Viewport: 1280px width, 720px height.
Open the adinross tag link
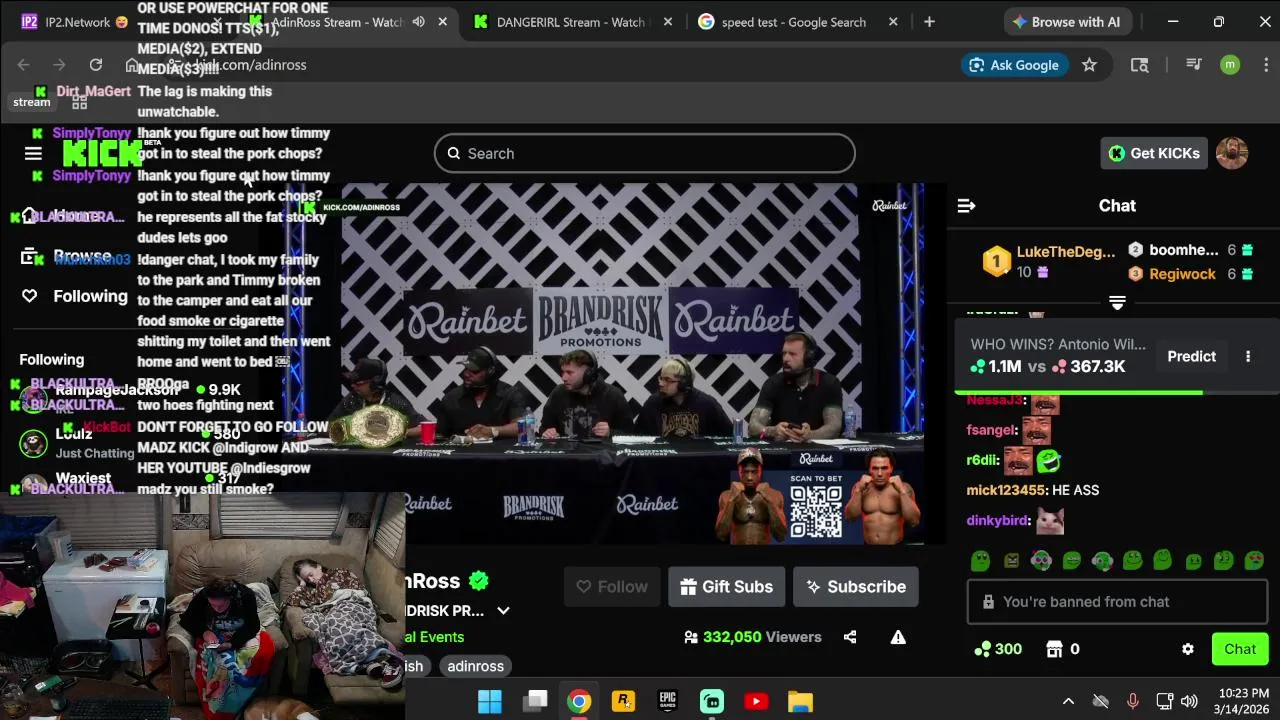(475, 666)
